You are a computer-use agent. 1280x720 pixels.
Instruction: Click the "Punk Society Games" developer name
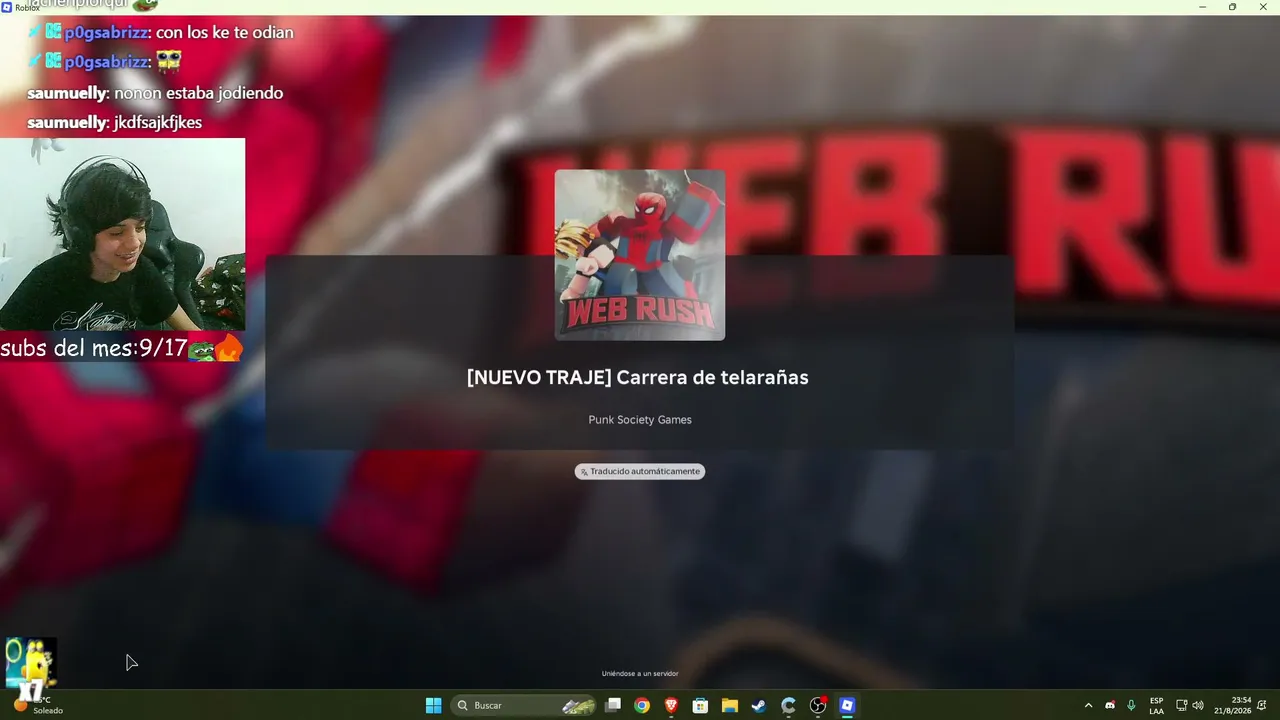640,420
